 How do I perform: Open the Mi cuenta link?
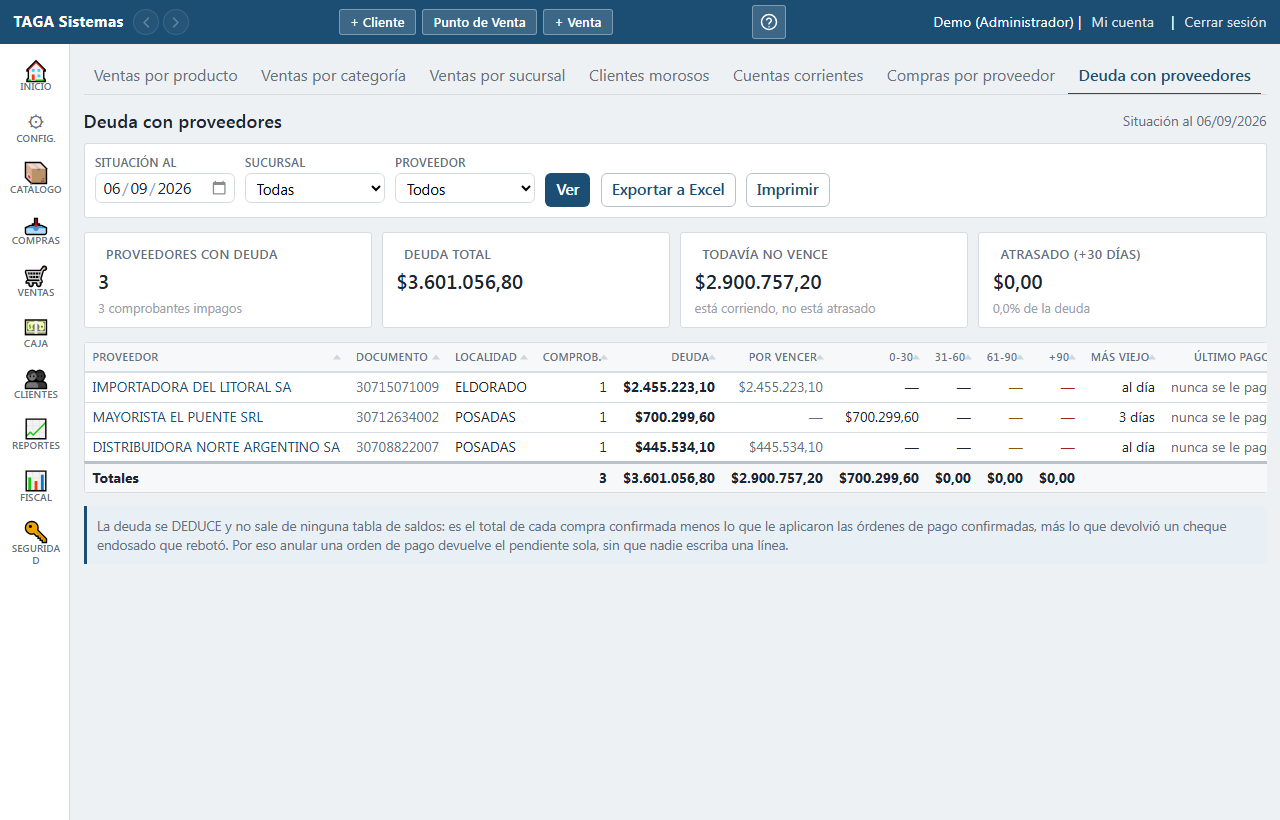click(1122, 22)
